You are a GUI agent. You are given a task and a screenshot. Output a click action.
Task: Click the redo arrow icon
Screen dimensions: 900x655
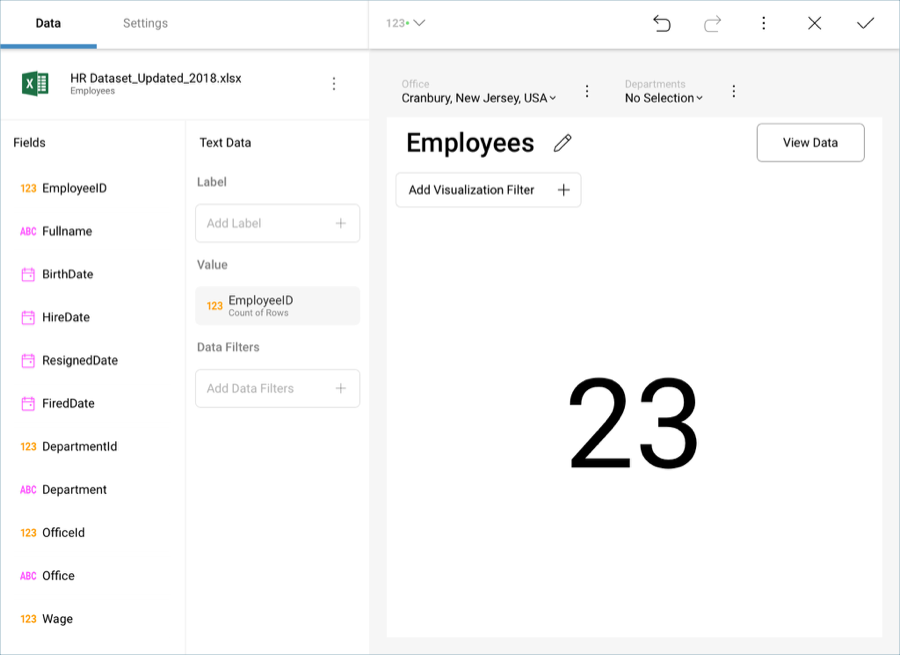click(712, 23)
